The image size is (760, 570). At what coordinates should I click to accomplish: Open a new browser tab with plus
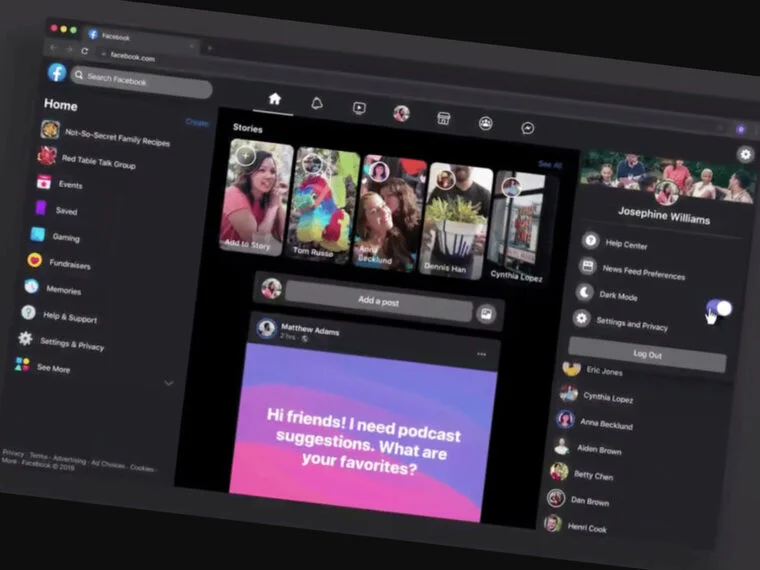(210, 48)
